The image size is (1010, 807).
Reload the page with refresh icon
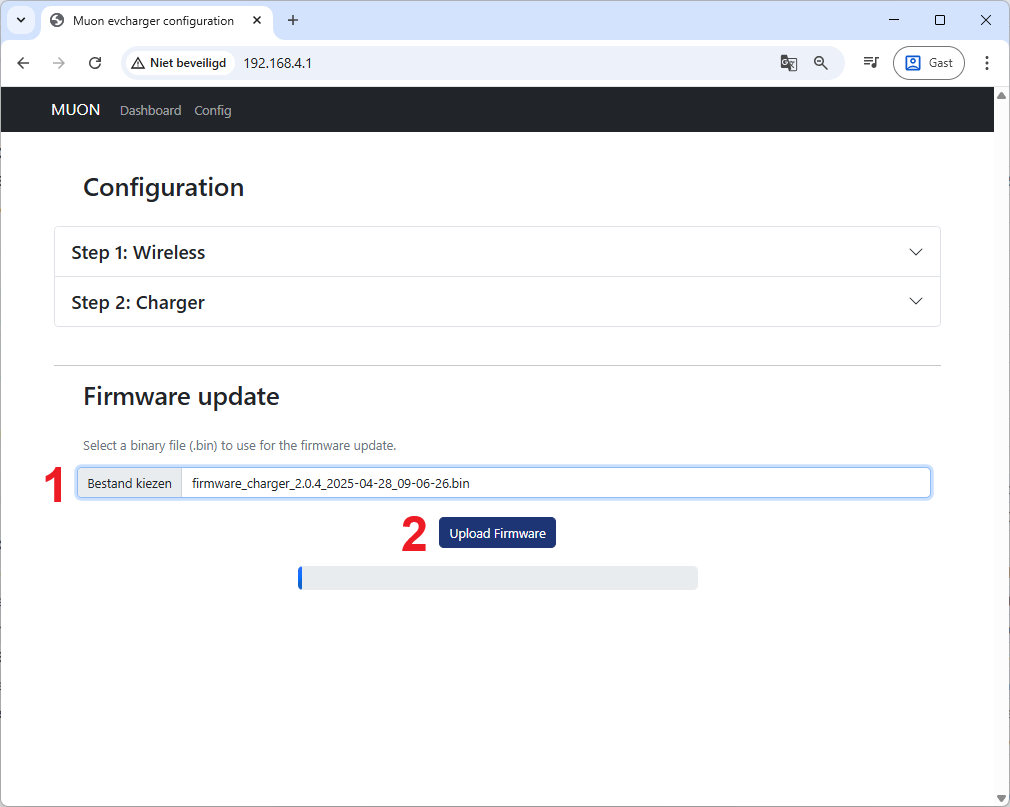click(95, 63)
